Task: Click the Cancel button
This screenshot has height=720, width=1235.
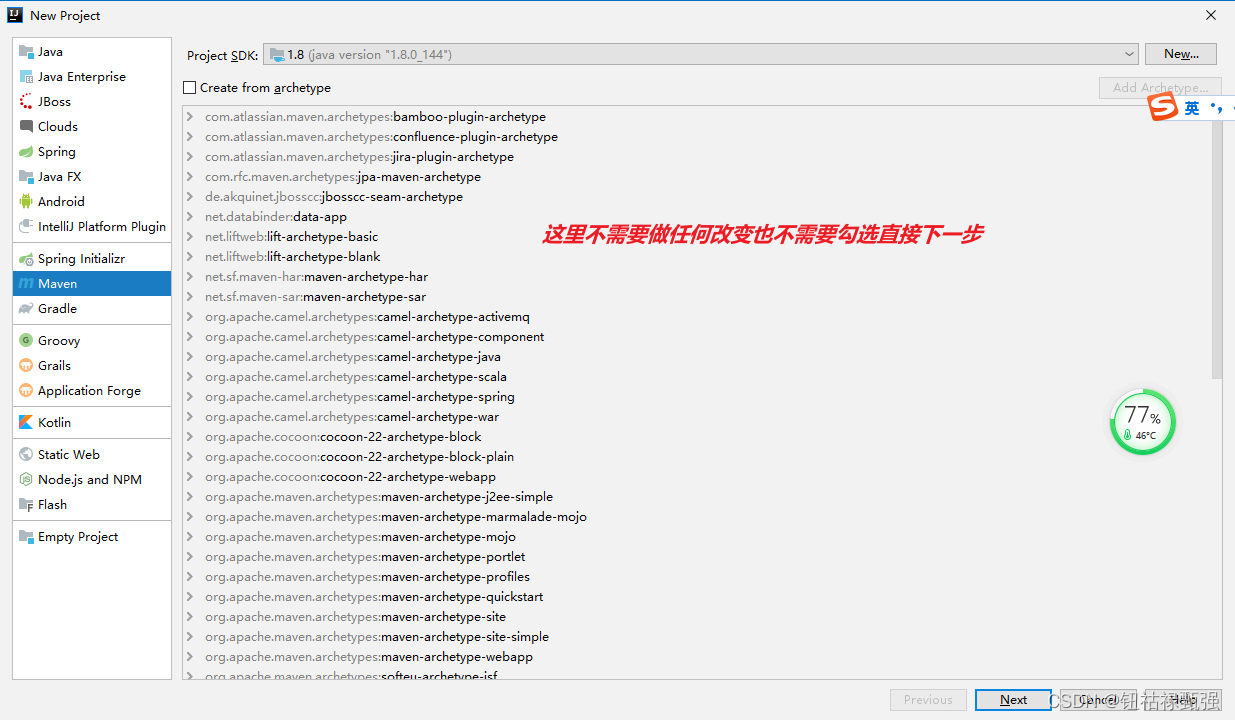Action: [x=1098, y=700]
